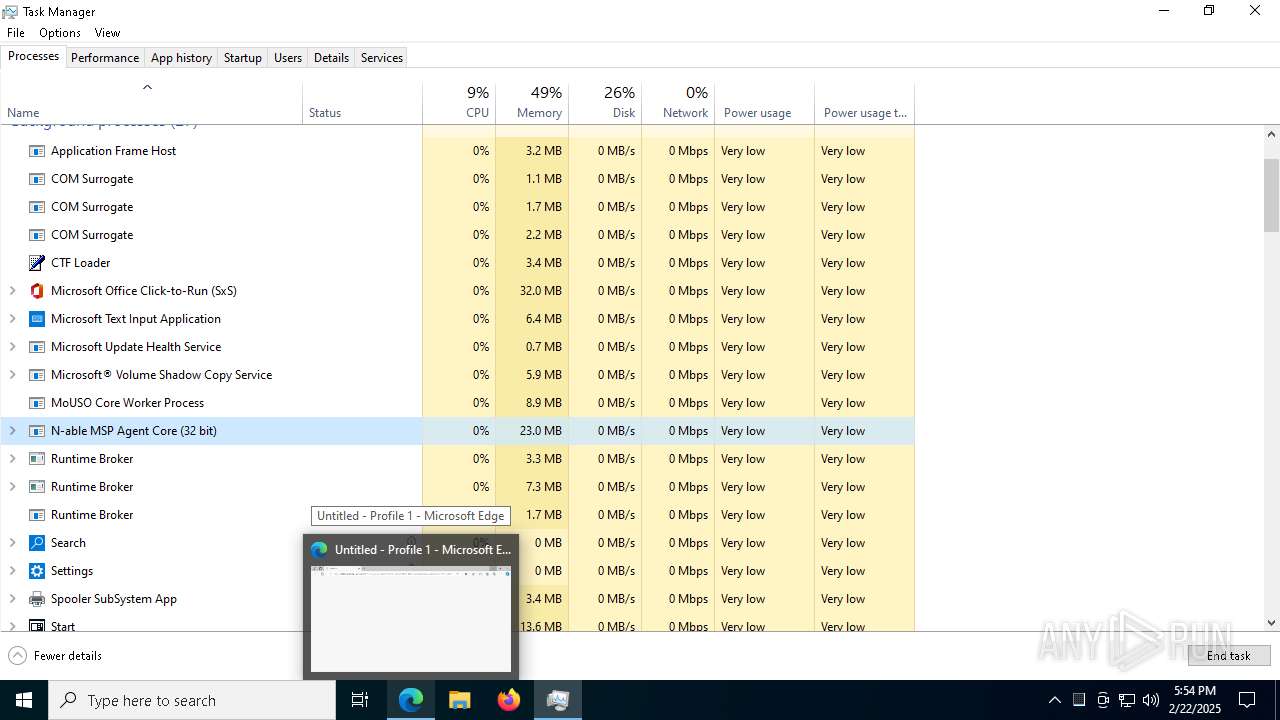Open the volume control in the tray
This screenshot has width=1280, height=720.
pos(1150,700)
